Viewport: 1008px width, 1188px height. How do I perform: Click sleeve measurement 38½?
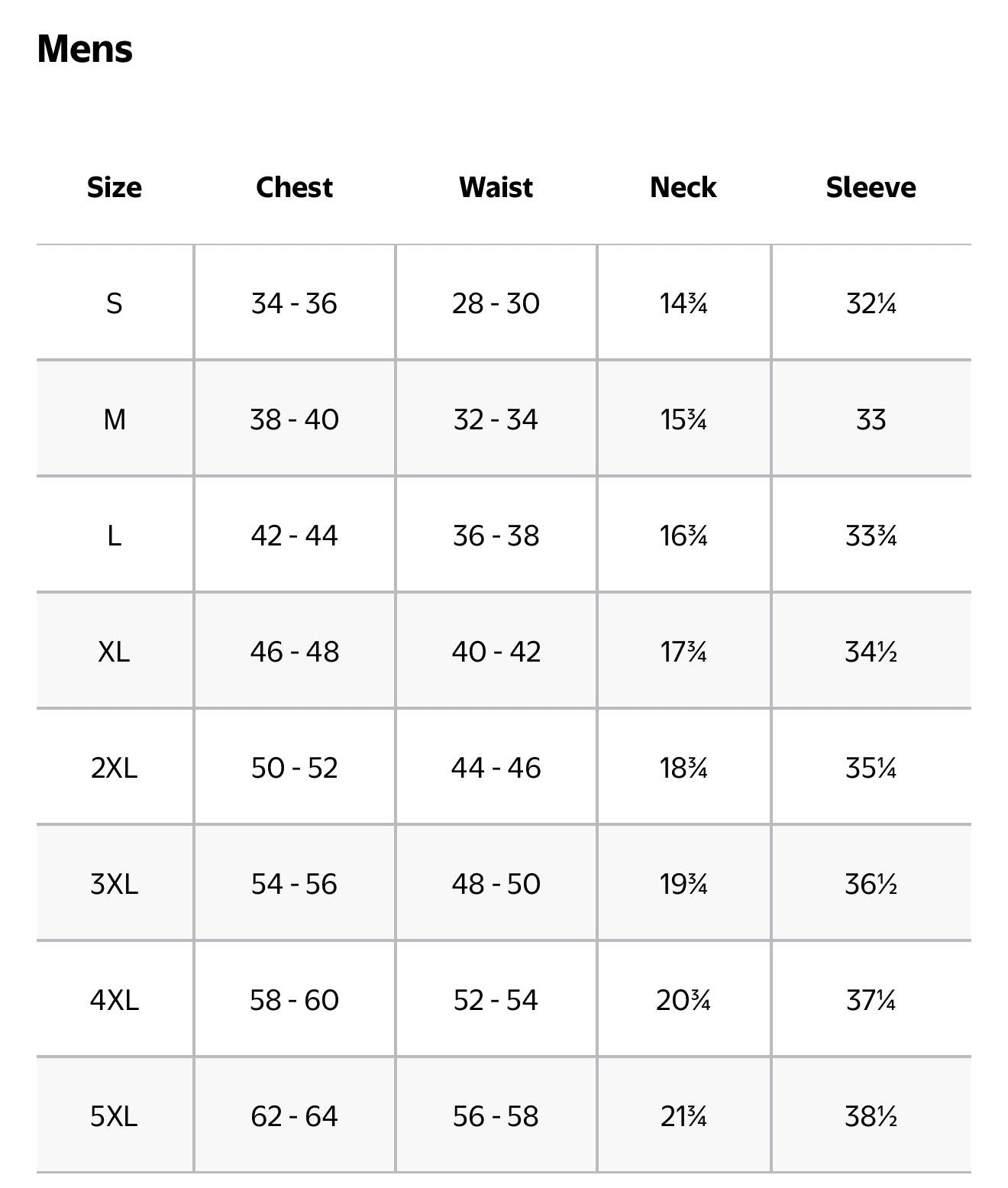[871, 1116]
